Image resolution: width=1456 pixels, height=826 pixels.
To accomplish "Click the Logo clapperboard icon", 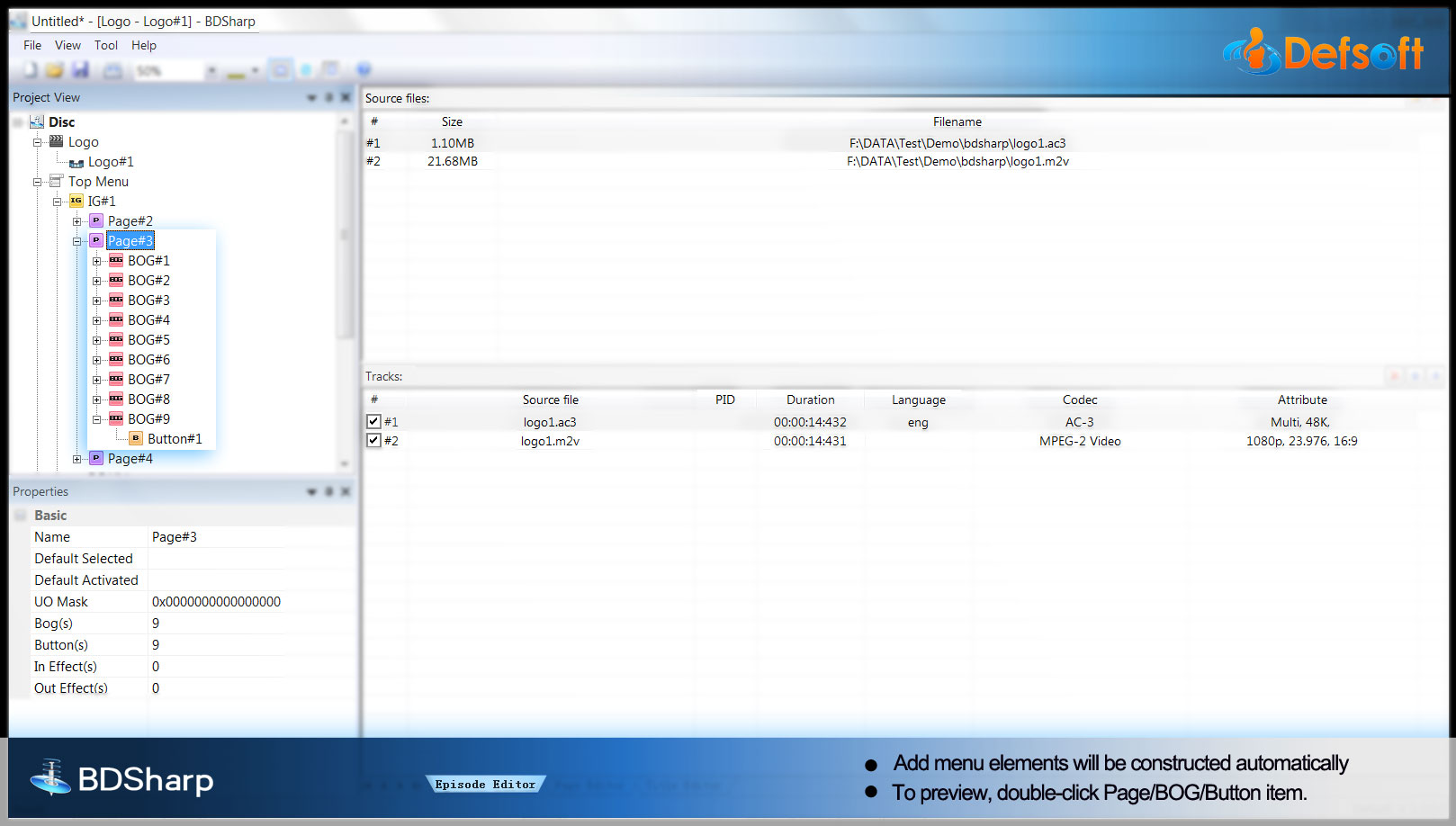I will coord(57,141).
